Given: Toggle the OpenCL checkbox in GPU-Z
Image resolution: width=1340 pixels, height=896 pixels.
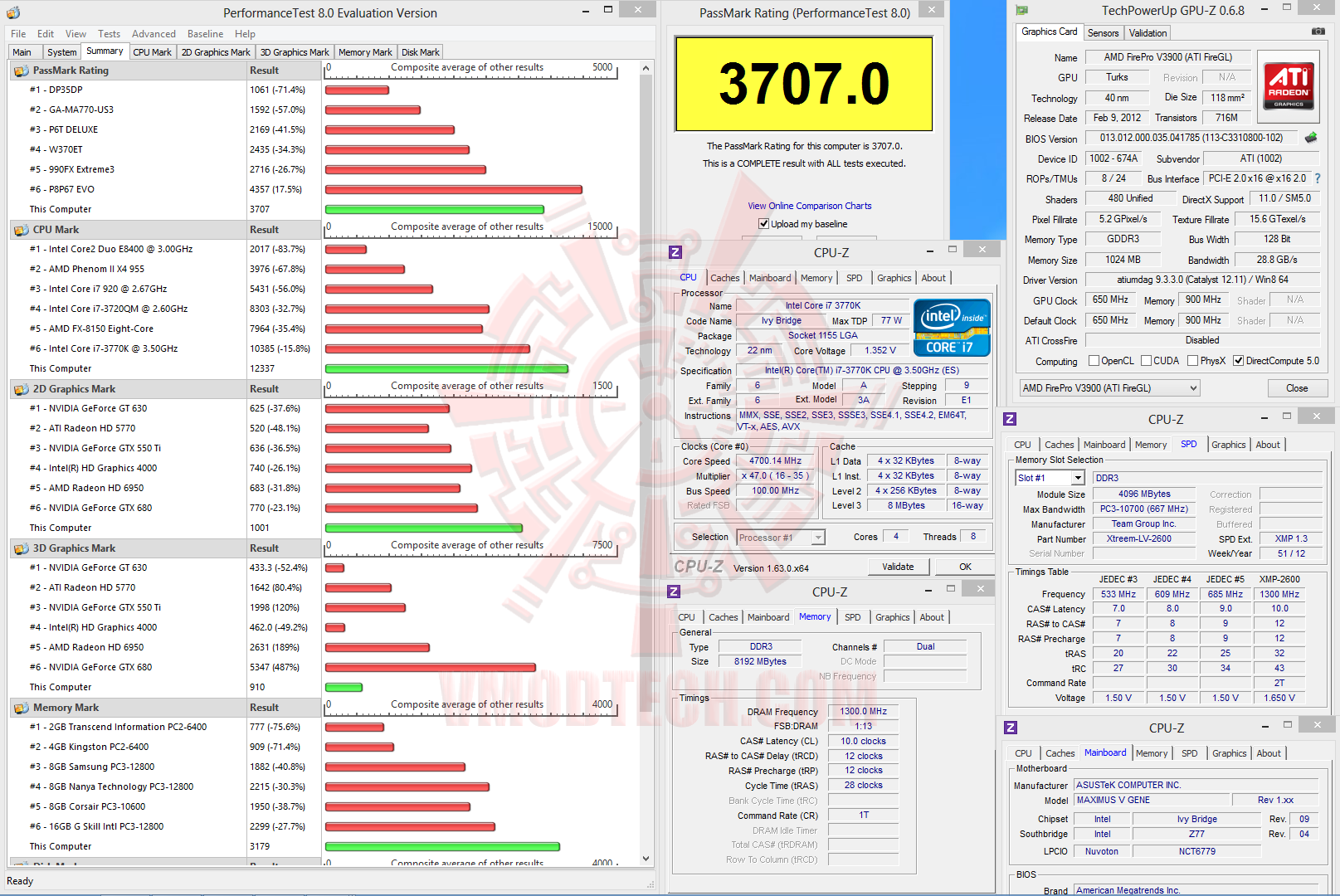Looking at the screenshot, I should tap(1094, 361).
